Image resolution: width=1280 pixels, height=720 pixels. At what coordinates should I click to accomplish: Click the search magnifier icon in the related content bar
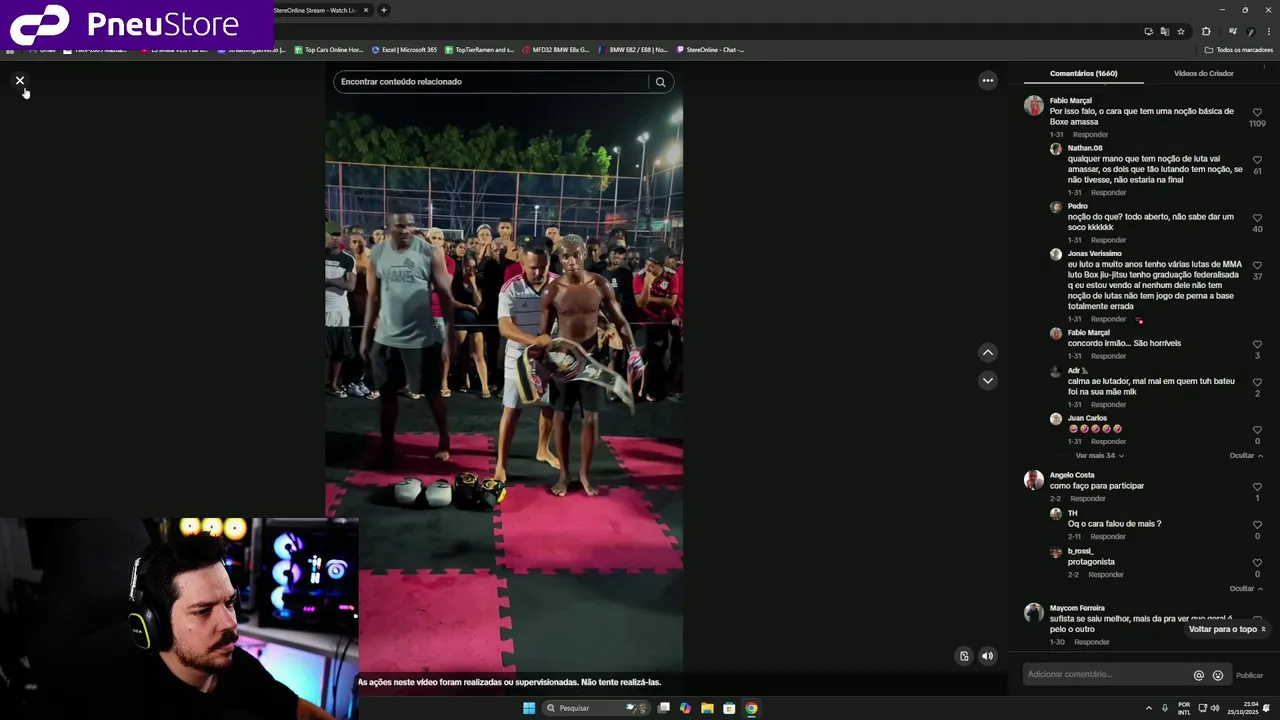pyautogui.click(x=660, y=82)
